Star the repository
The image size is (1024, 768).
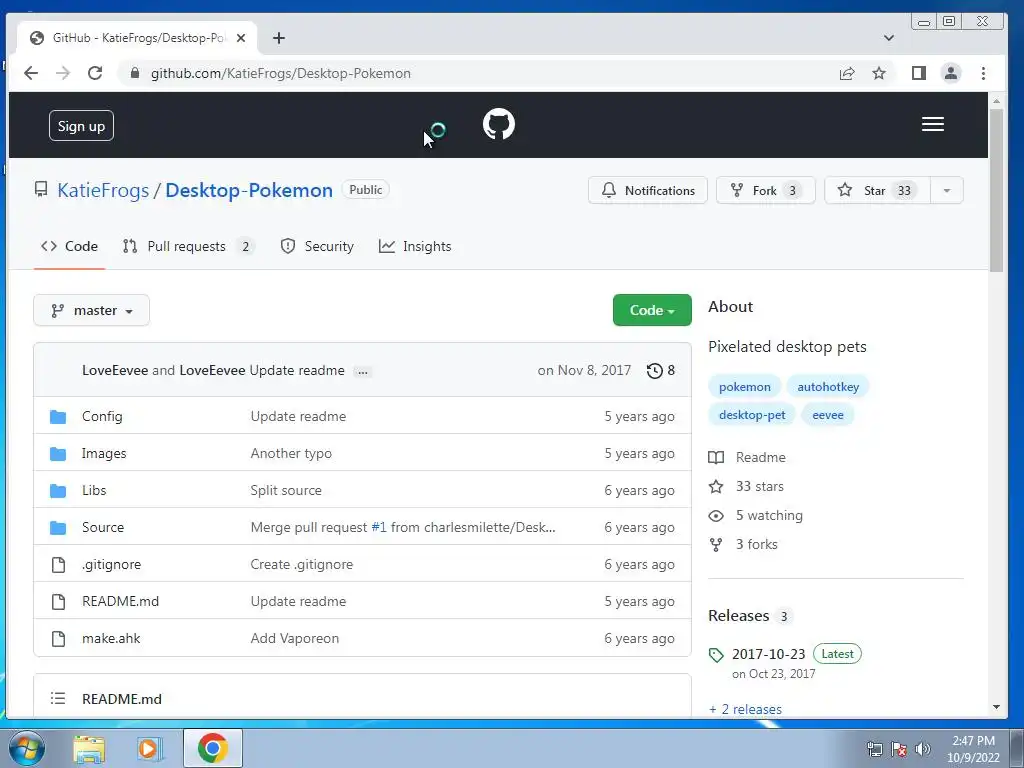(x=877, y=191)
